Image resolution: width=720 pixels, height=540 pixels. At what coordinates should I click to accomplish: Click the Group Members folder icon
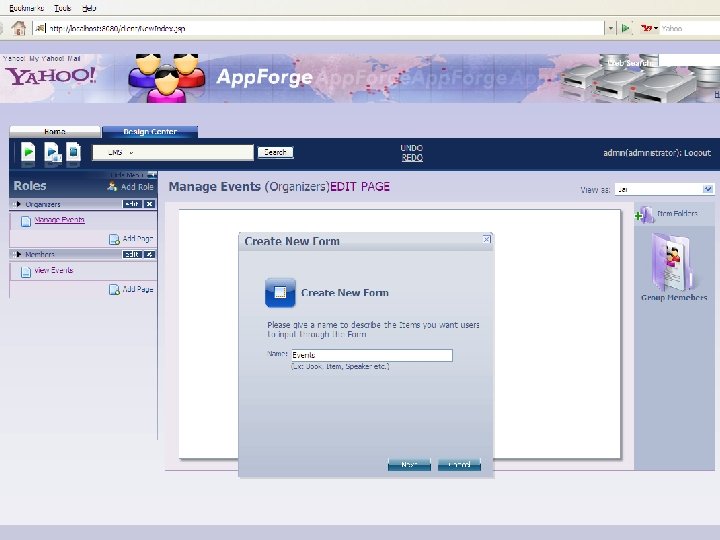(673, 261)
